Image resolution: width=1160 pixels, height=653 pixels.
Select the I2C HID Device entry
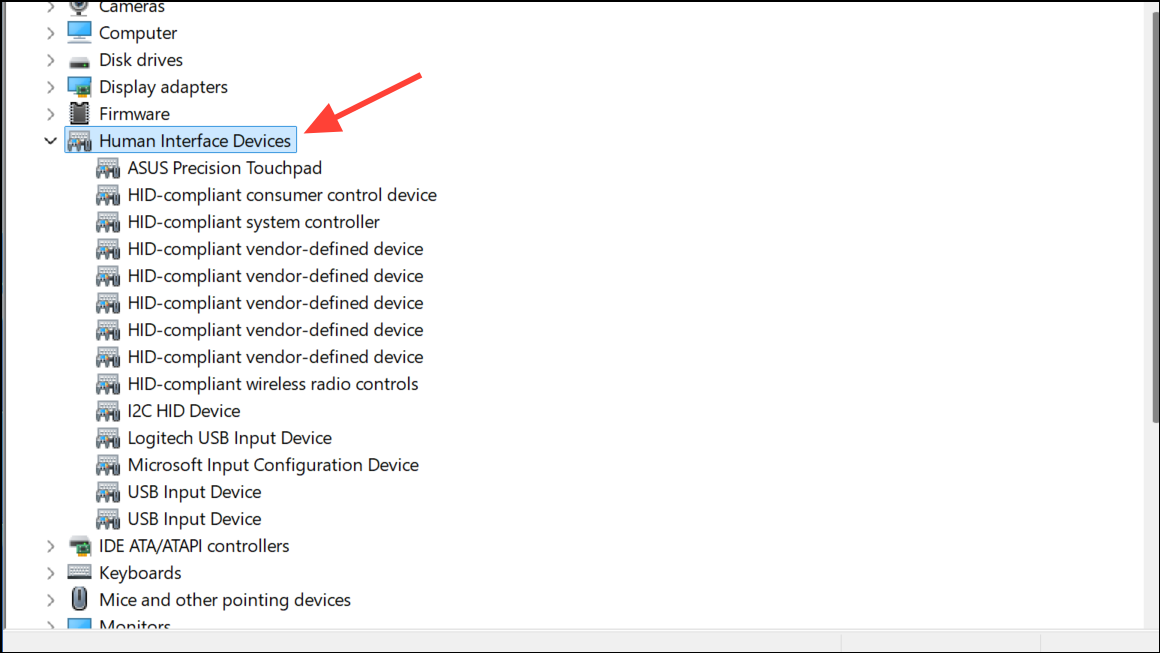click(183, 411)
